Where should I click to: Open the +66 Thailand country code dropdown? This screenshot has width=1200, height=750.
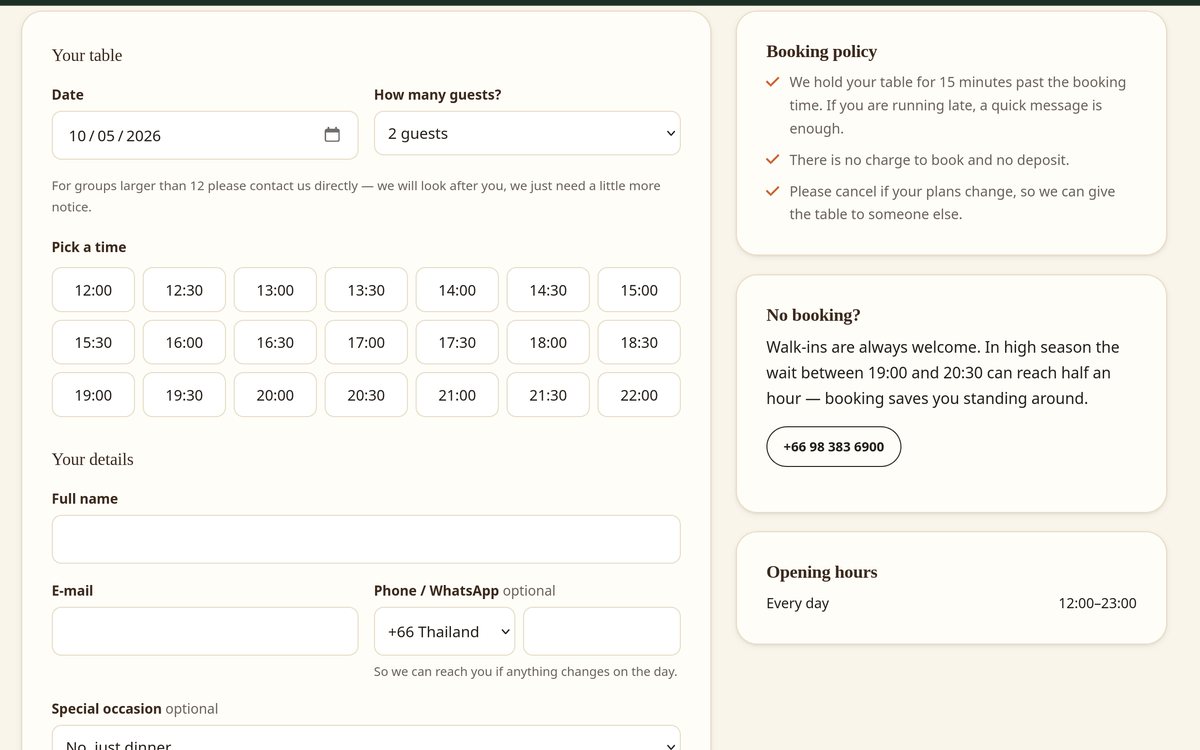coord(445,632)
